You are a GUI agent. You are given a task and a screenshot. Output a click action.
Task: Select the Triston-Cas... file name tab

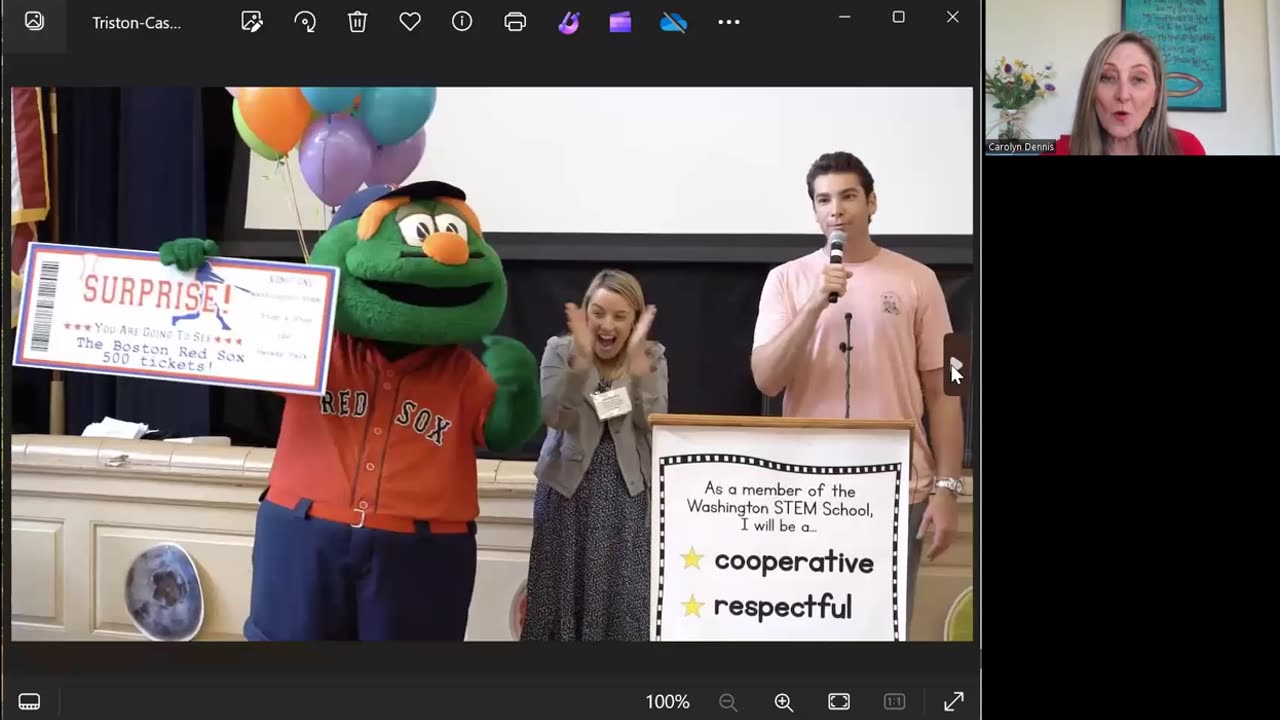[136, 22]
